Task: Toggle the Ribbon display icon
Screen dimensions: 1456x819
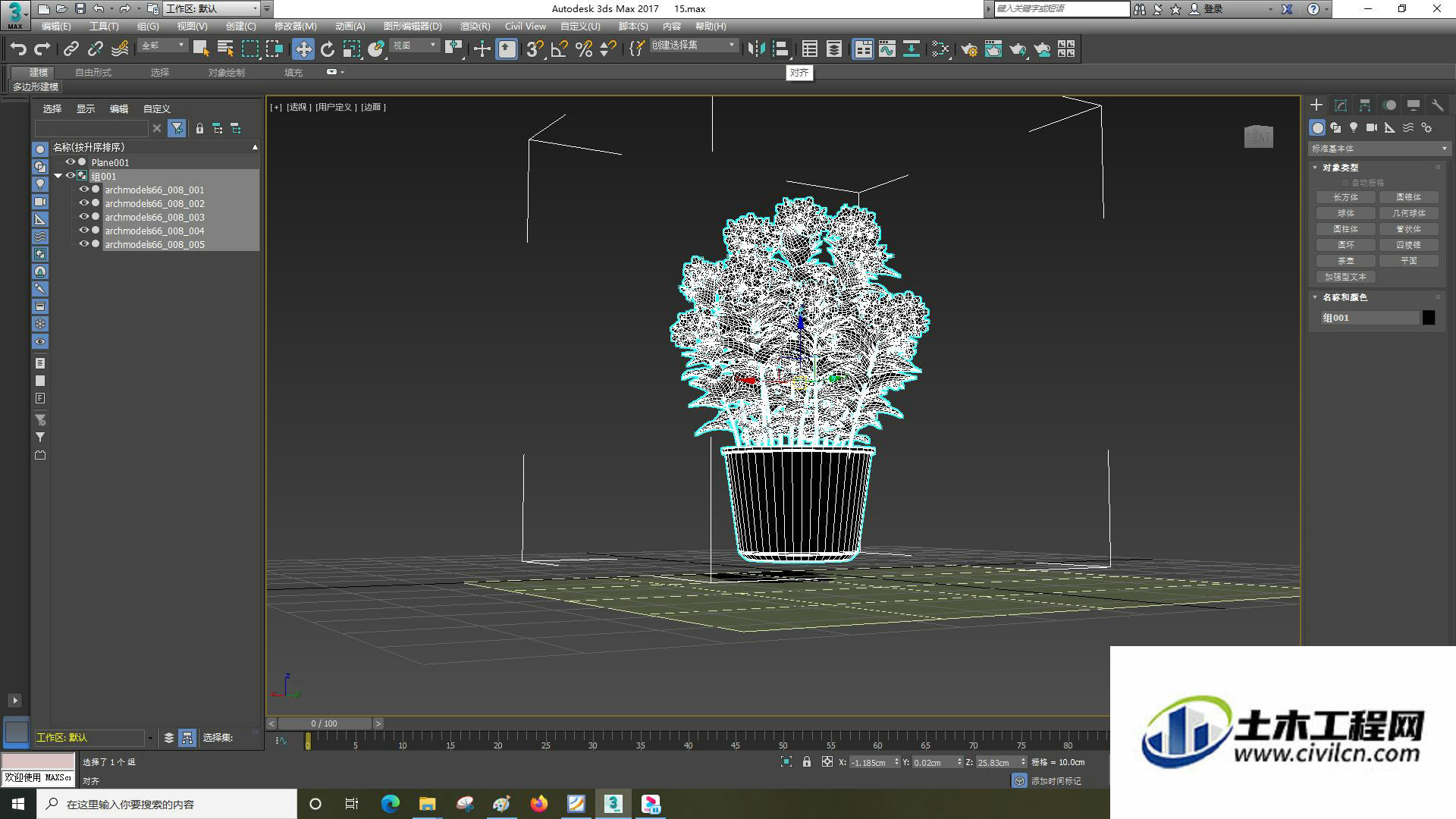Action: pos(863,49)
